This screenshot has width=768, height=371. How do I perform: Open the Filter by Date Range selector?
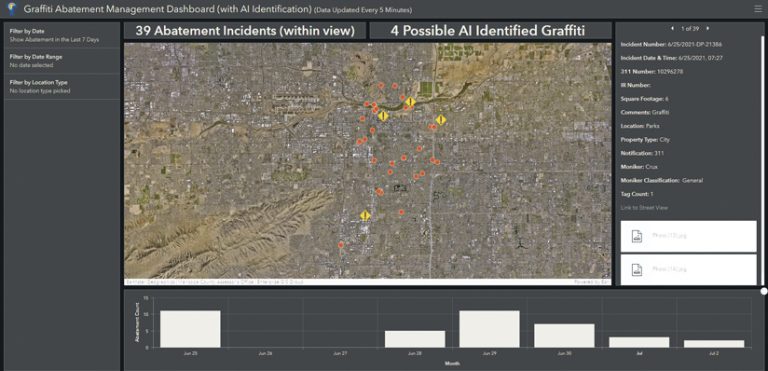[62, 61]
